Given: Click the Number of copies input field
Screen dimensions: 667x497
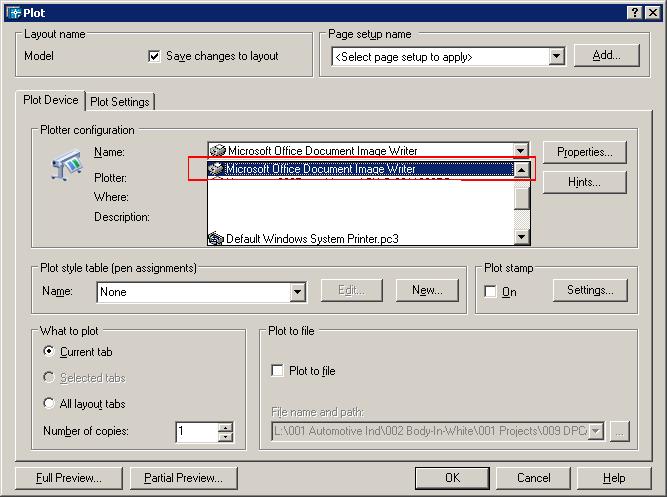Looking at the screenshot, I should 197,431.
